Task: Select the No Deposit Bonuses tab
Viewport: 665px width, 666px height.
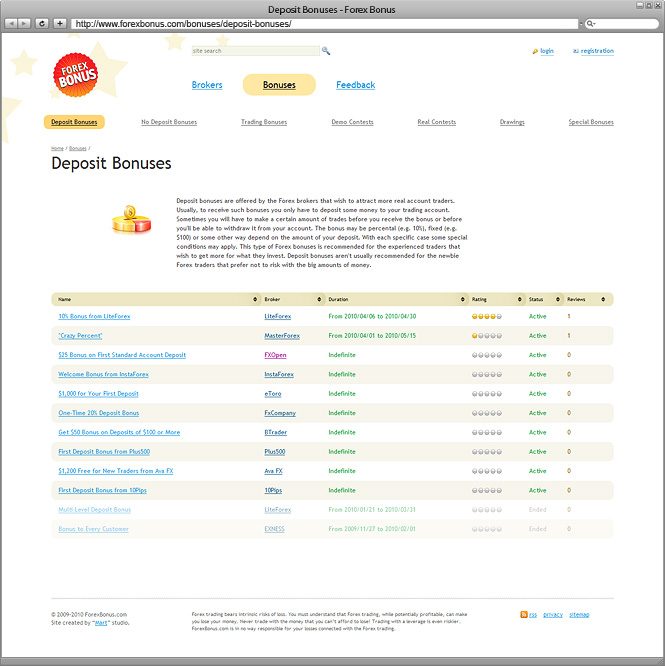Action: (x=169, y=122)
